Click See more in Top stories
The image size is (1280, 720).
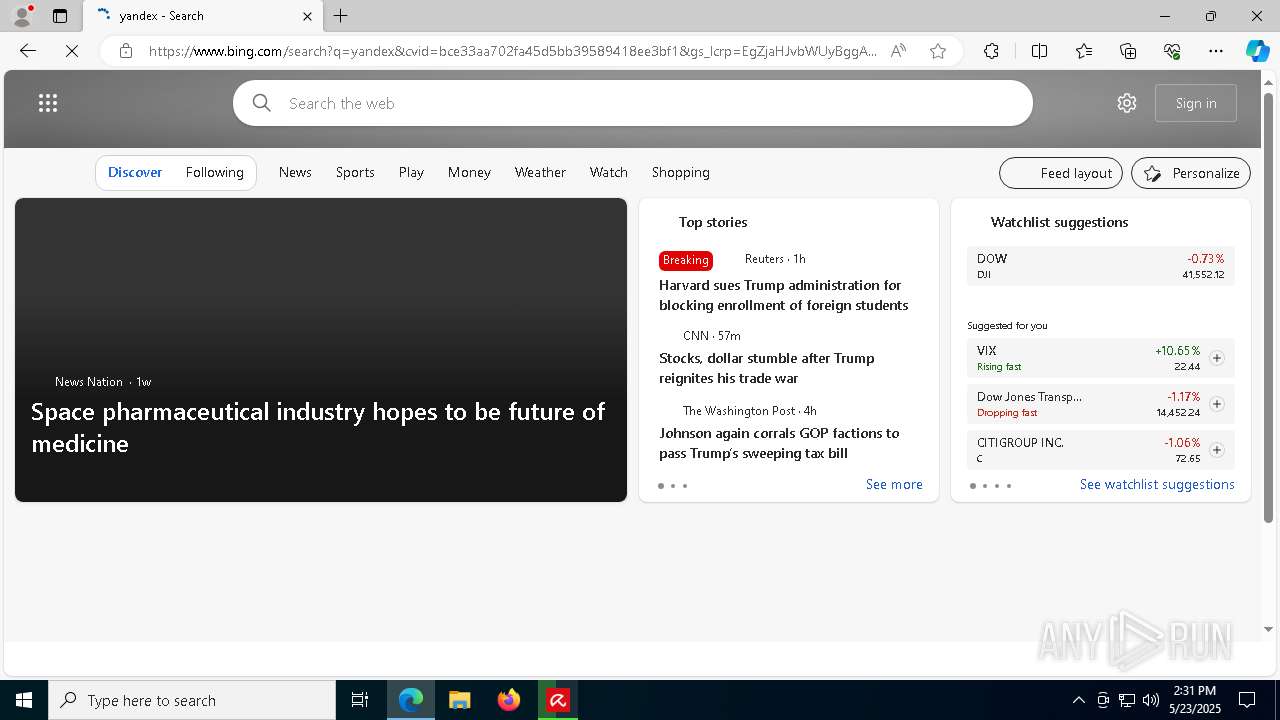[x=894, y=484]
